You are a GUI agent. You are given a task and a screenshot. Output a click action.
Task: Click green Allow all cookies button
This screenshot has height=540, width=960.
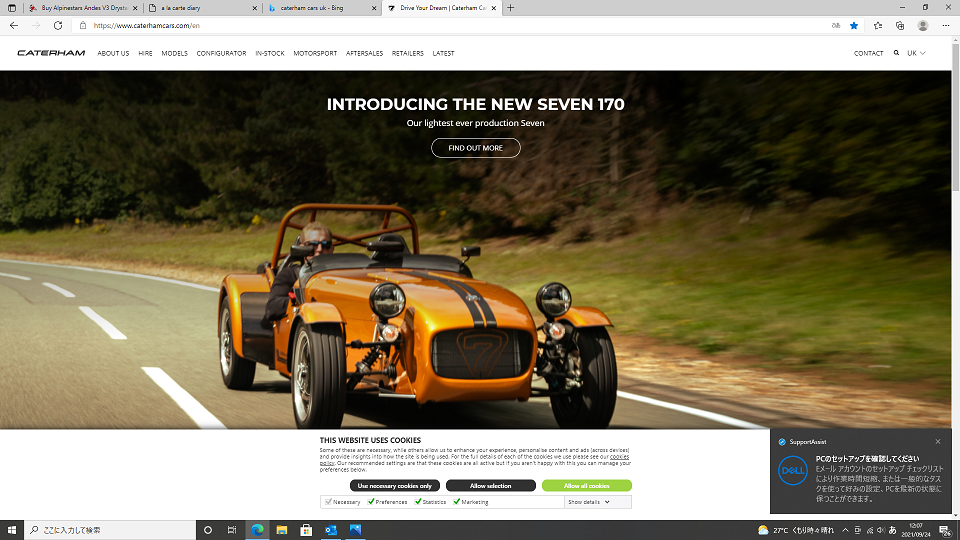[x=587, y=486]
